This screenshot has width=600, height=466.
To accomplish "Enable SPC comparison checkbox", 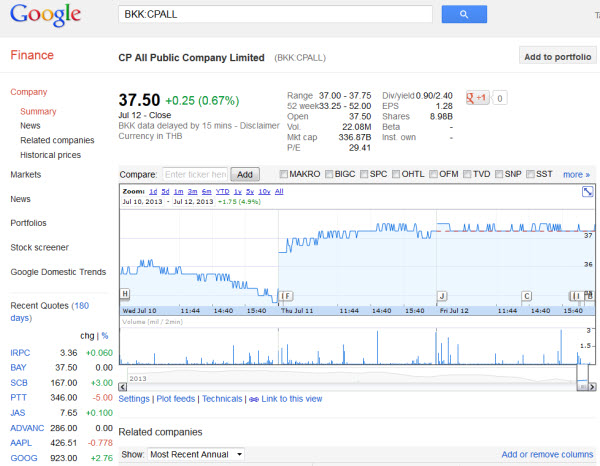I will (364, 174).
